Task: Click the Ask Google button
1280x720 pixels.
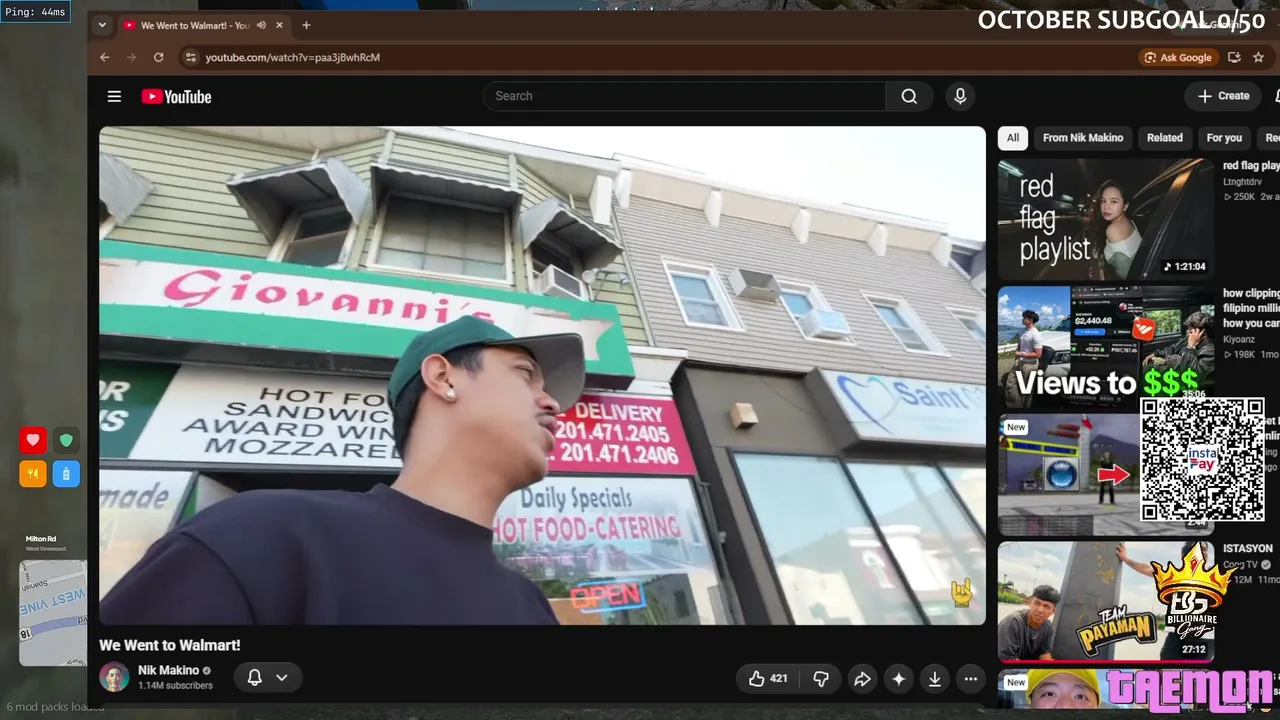Action: [x=1178, y=57]
